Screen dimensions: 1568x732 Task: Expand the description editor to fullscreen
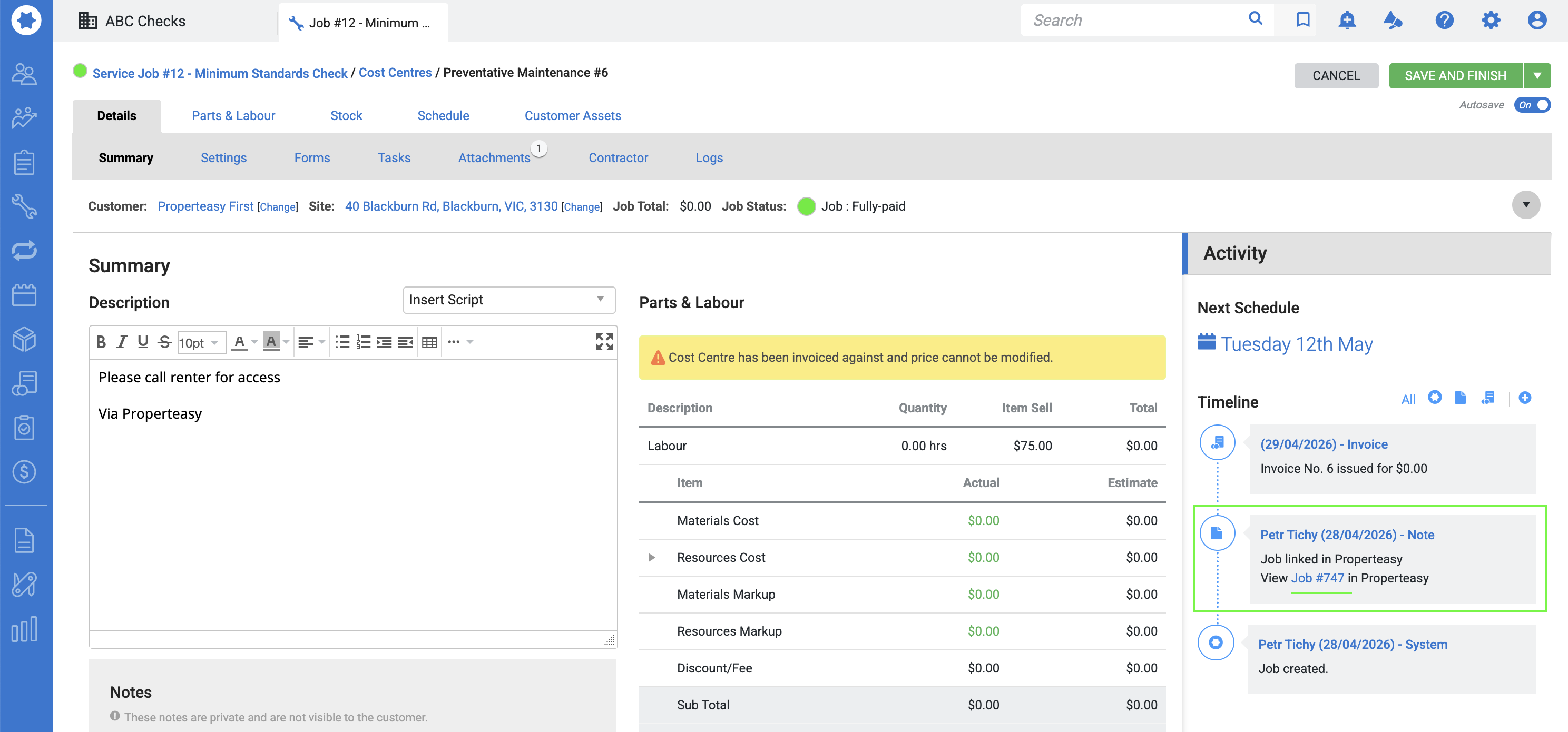604,342
